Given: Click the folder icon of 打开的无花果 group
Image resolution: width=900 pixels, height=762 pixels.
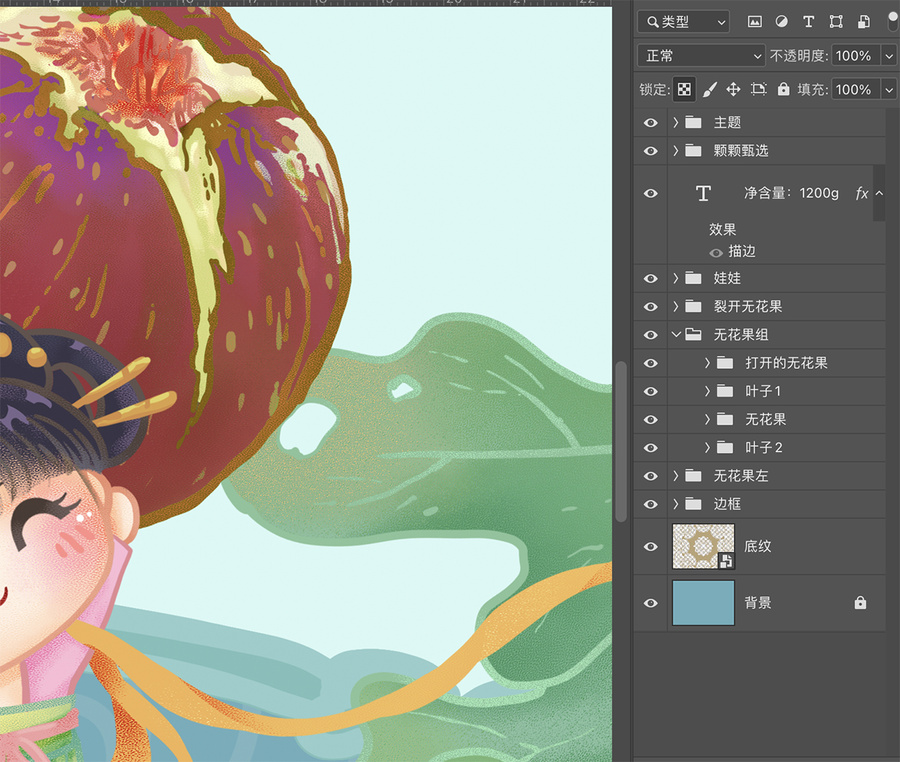Looking at the screenshot, I should 725,363.
